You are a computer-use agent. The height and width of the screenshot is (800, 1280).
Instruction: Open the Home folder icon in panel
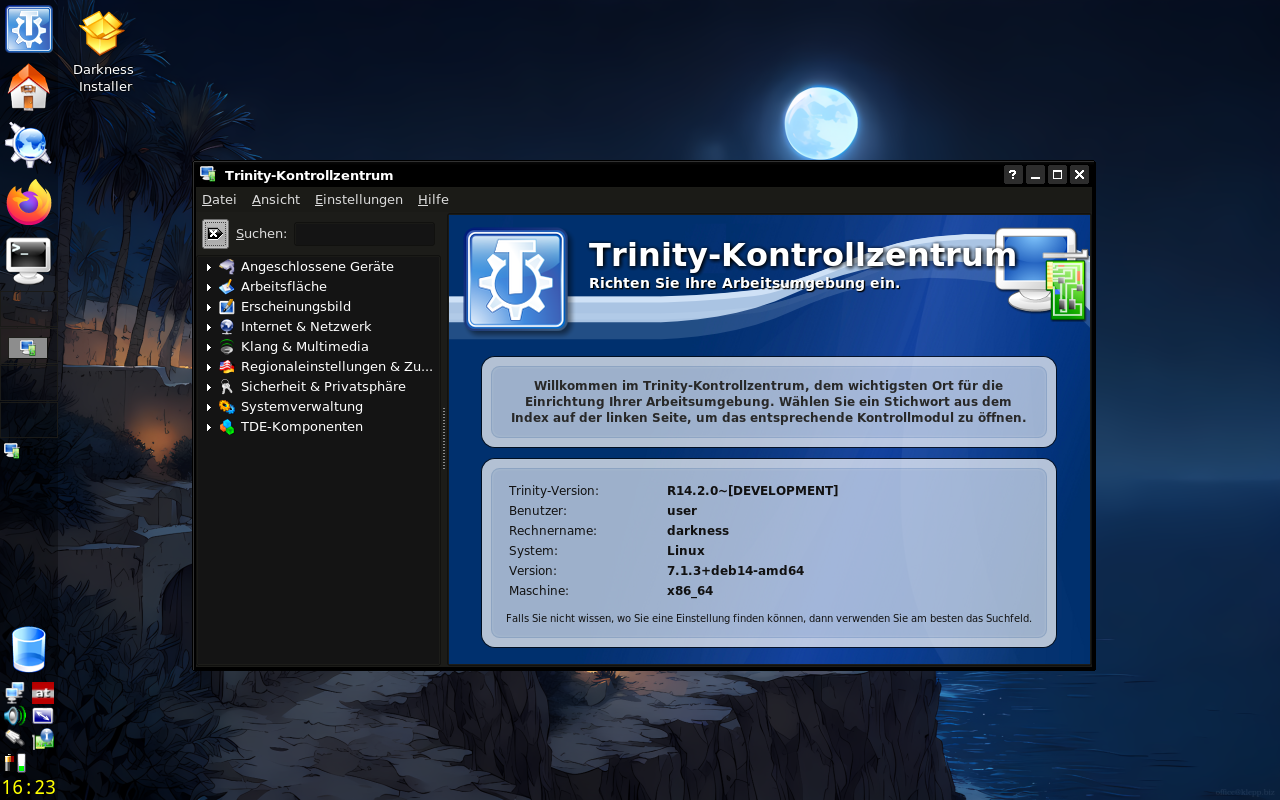tap(29, 87)
